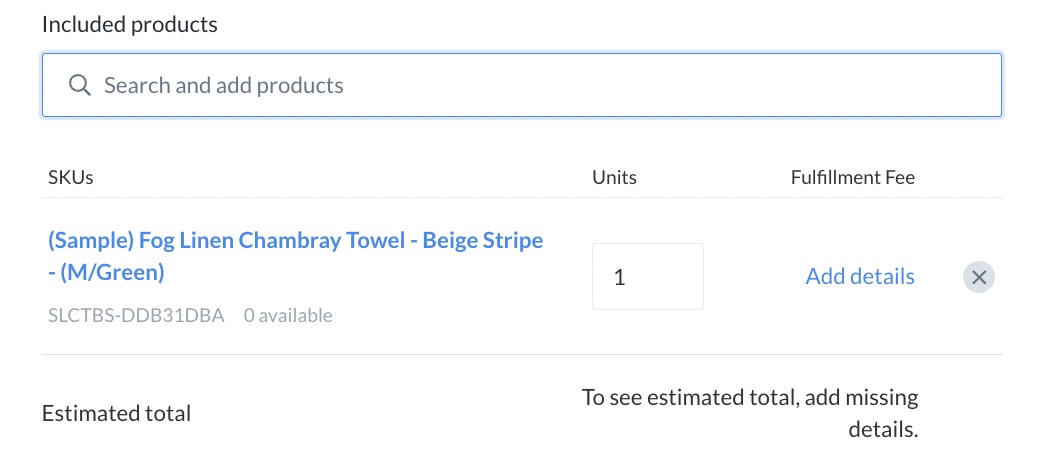Focus the Search and add products field
This screenshot has width=1042, height=474.
pyautogui.click(x=522, y=85)
